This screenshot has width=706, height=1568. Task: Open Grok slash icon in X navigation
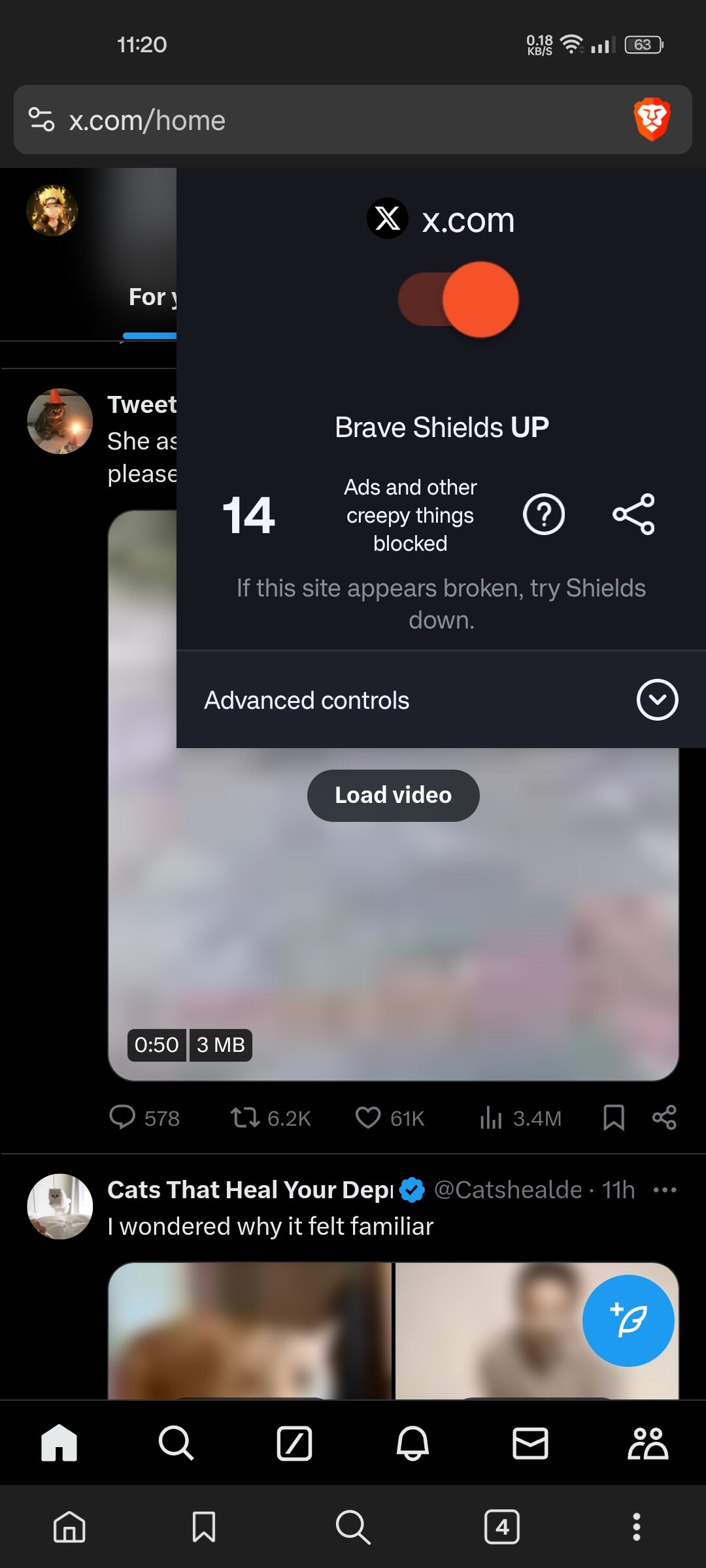(x=294, y=1443)
